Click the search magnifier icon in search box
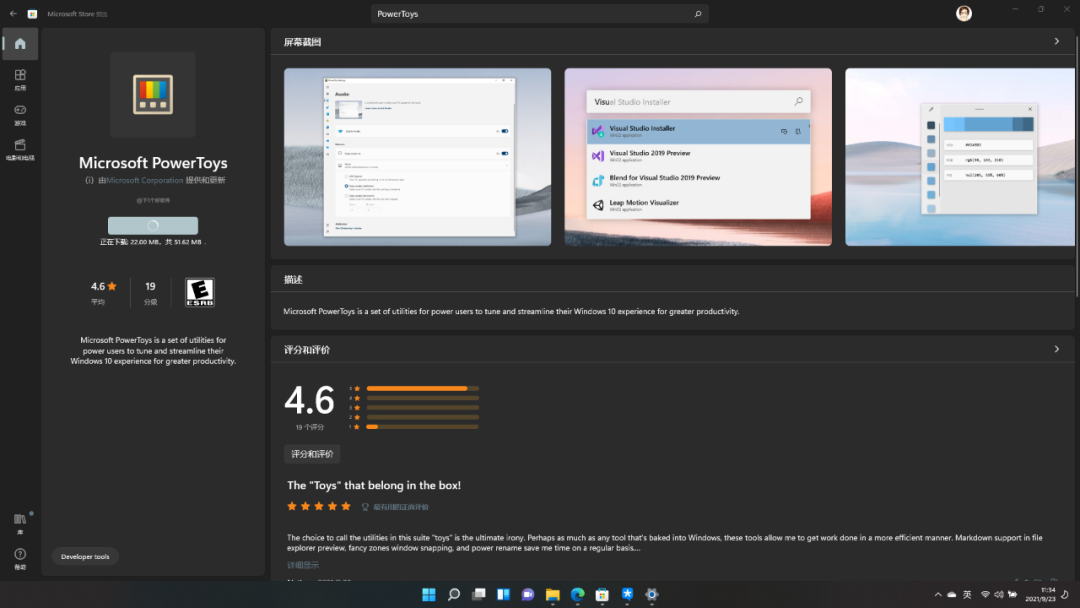 coord(698,14)
